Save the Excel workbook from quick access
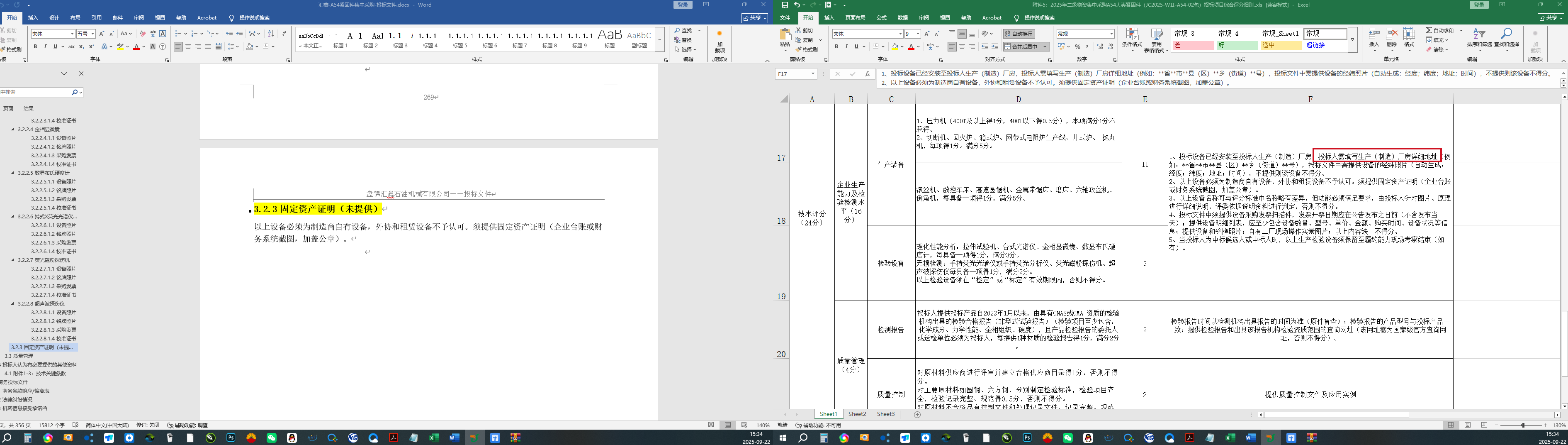 coord(785,5)
